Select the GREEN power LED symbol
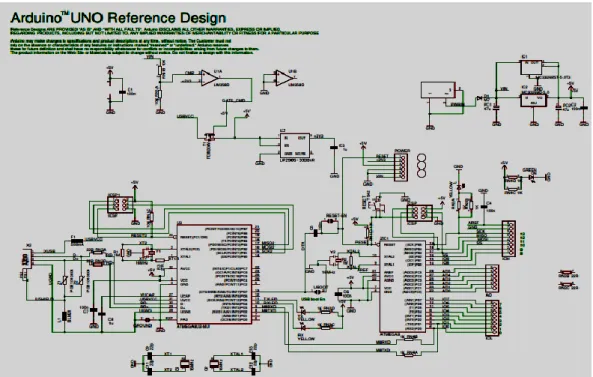 click(x=532, y=177)
